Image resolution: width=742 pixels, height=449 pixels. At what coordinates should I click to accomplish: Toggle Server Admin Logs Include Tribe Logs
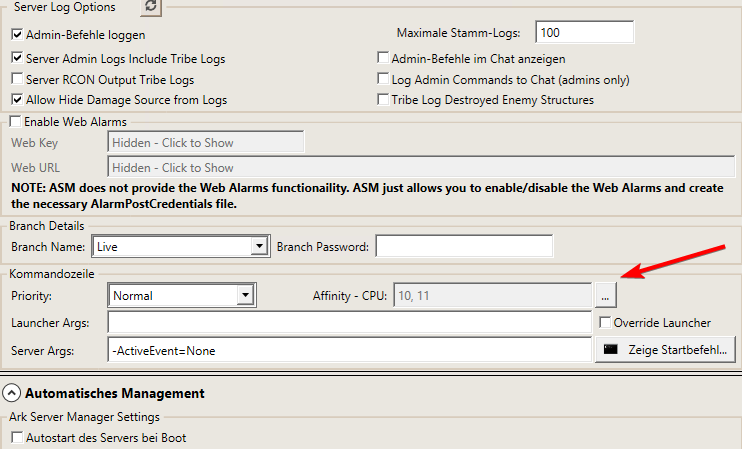[x=17, y=58]
